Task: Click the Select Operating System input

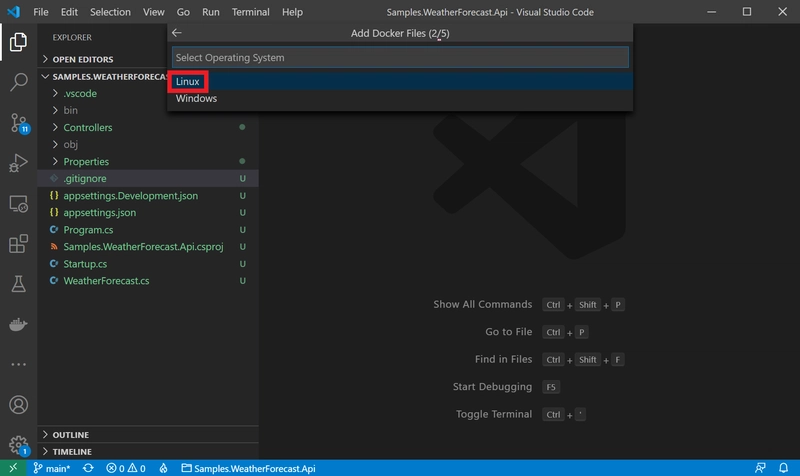Action: click(400, 57)
